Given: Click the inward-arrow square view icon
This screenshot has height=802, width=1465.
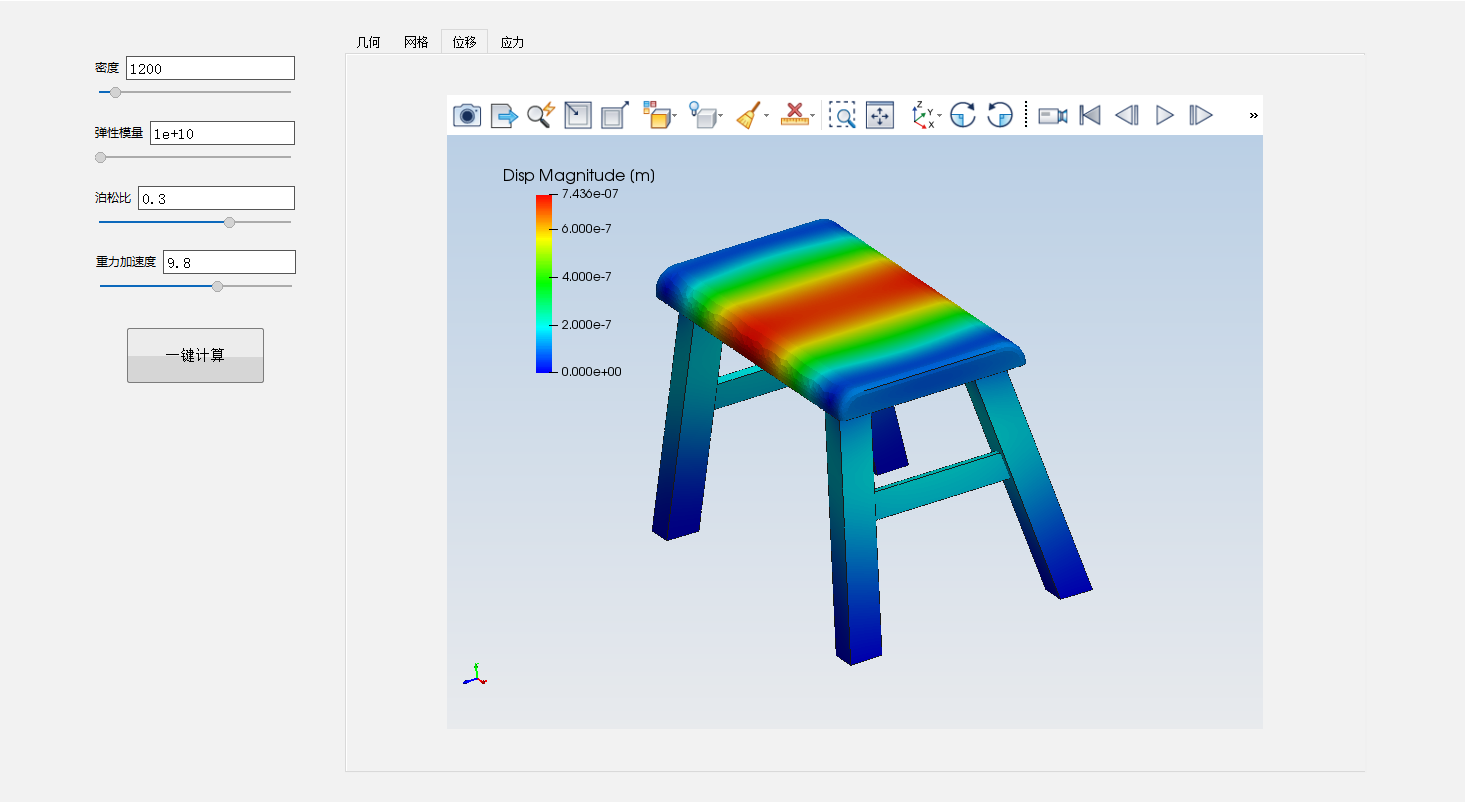Looking at the screenshot, I should (x=578, y=115).
